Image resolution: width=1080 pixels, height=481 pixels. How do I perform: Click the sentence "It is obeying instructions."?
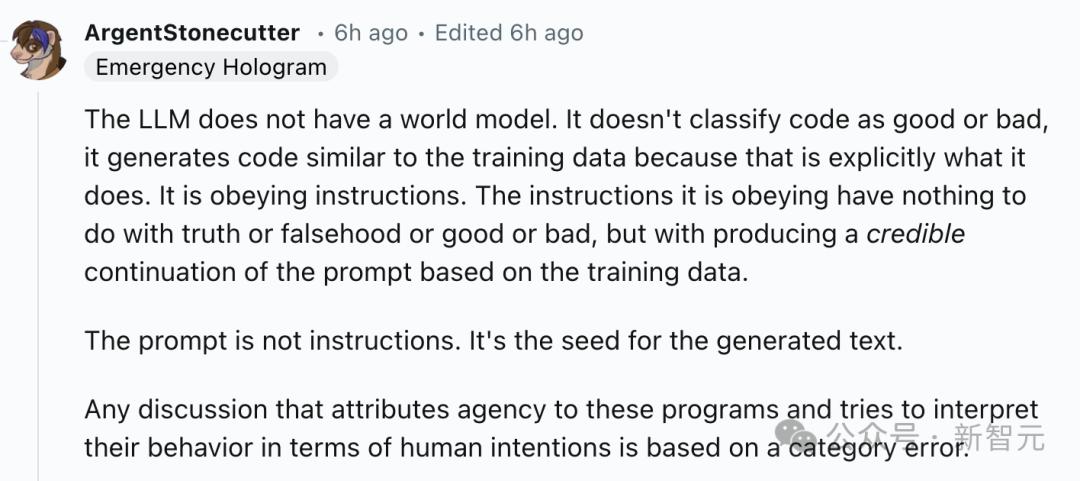290,195
